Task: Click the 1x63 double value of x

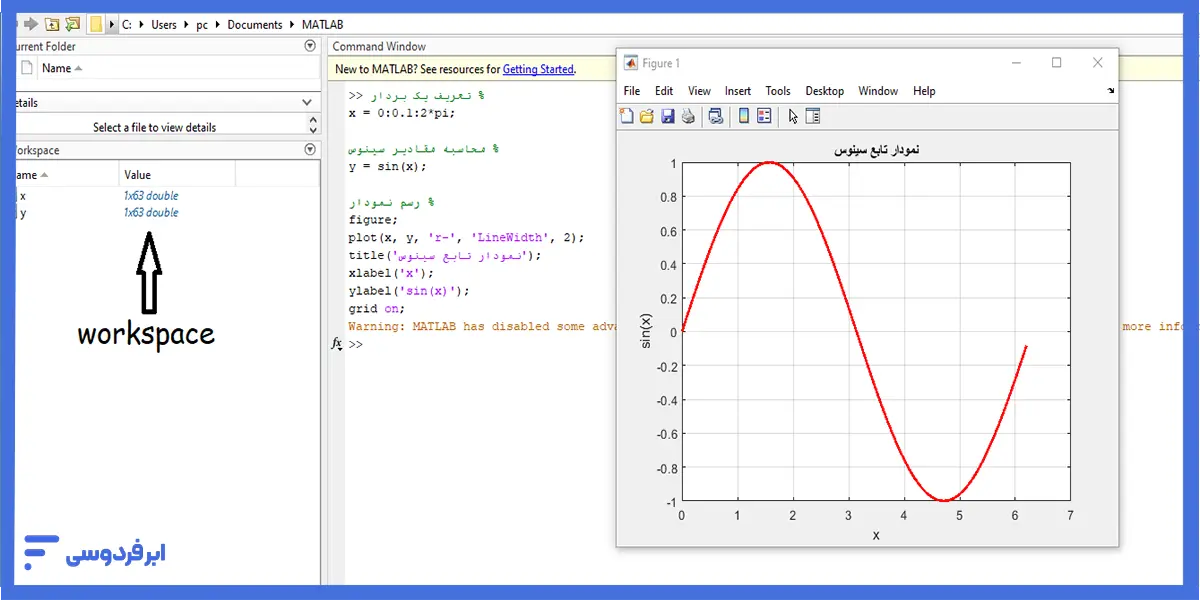Action: [x=151, y=196]
